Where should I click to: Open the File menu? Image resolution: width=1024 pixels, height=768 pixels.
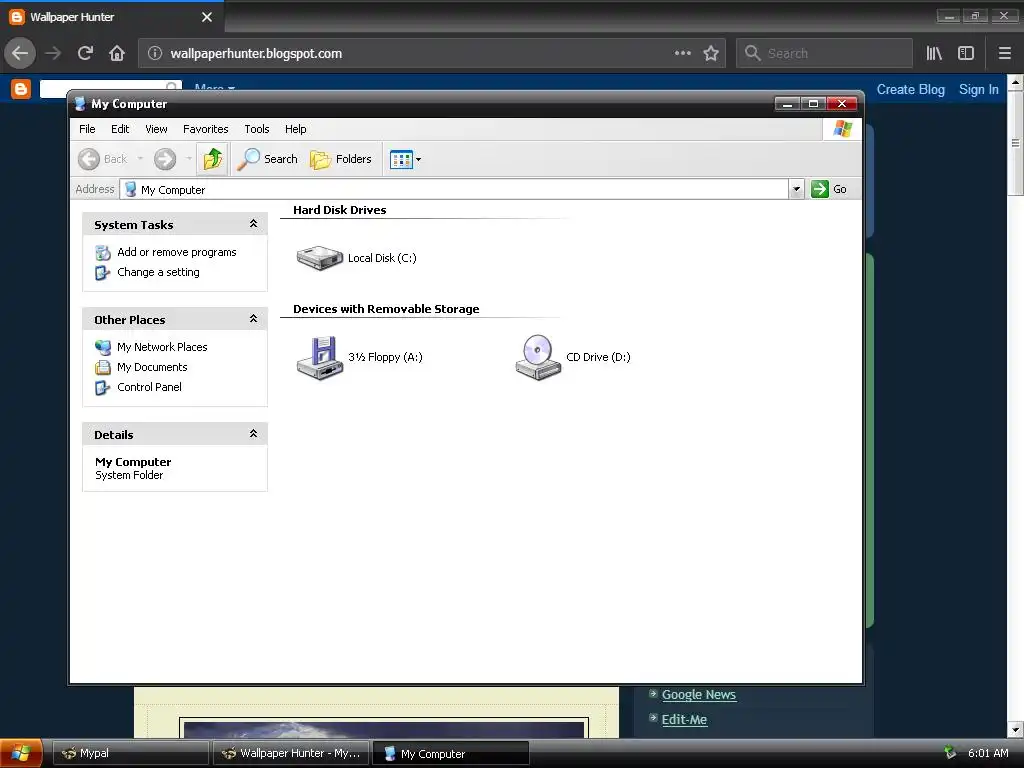[87, 129]
